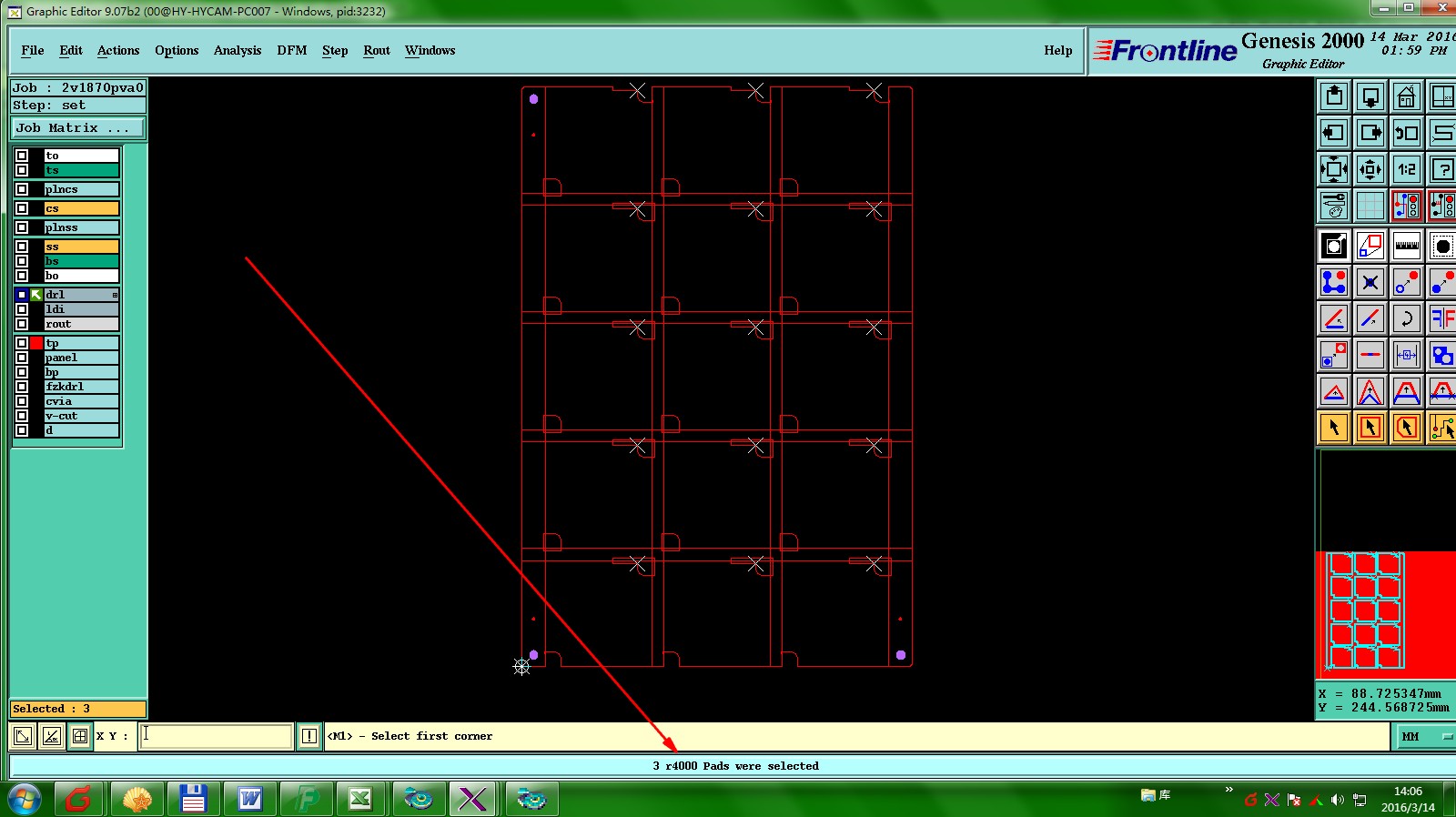
Task: Click the pan up arrow icon
Action: (x=1334, y=96)
